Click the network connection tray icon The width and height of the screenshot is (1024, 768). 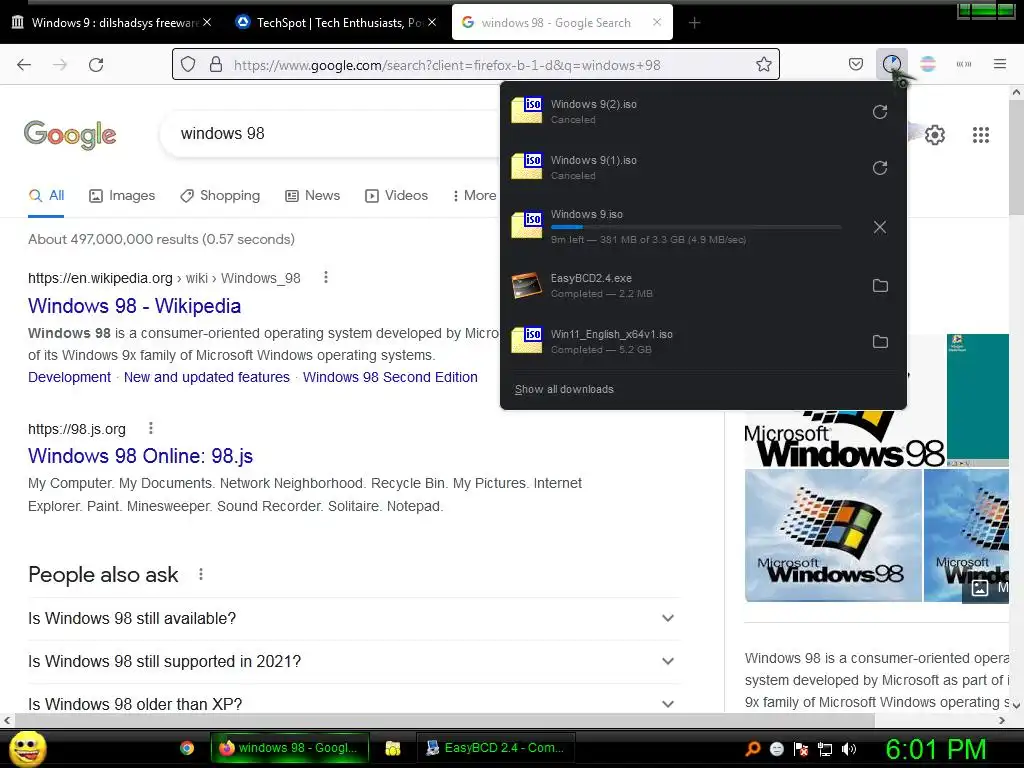pos(825,749)
